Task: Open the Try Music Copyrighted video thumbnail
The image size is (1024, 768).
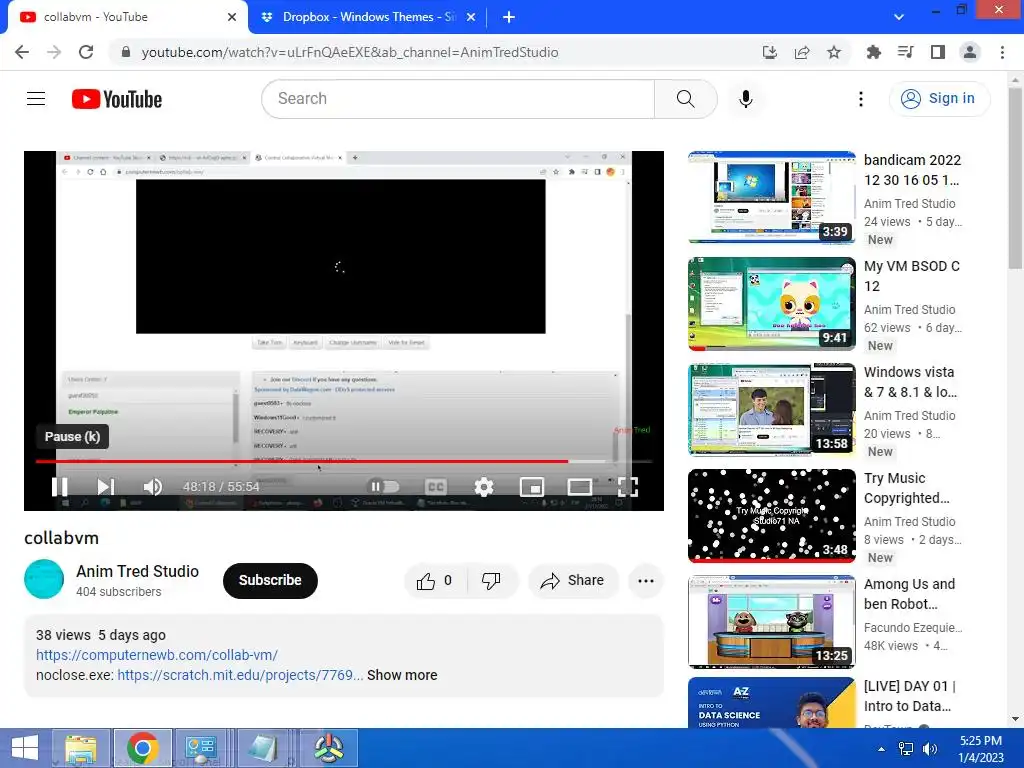Action: coord(771,515)
